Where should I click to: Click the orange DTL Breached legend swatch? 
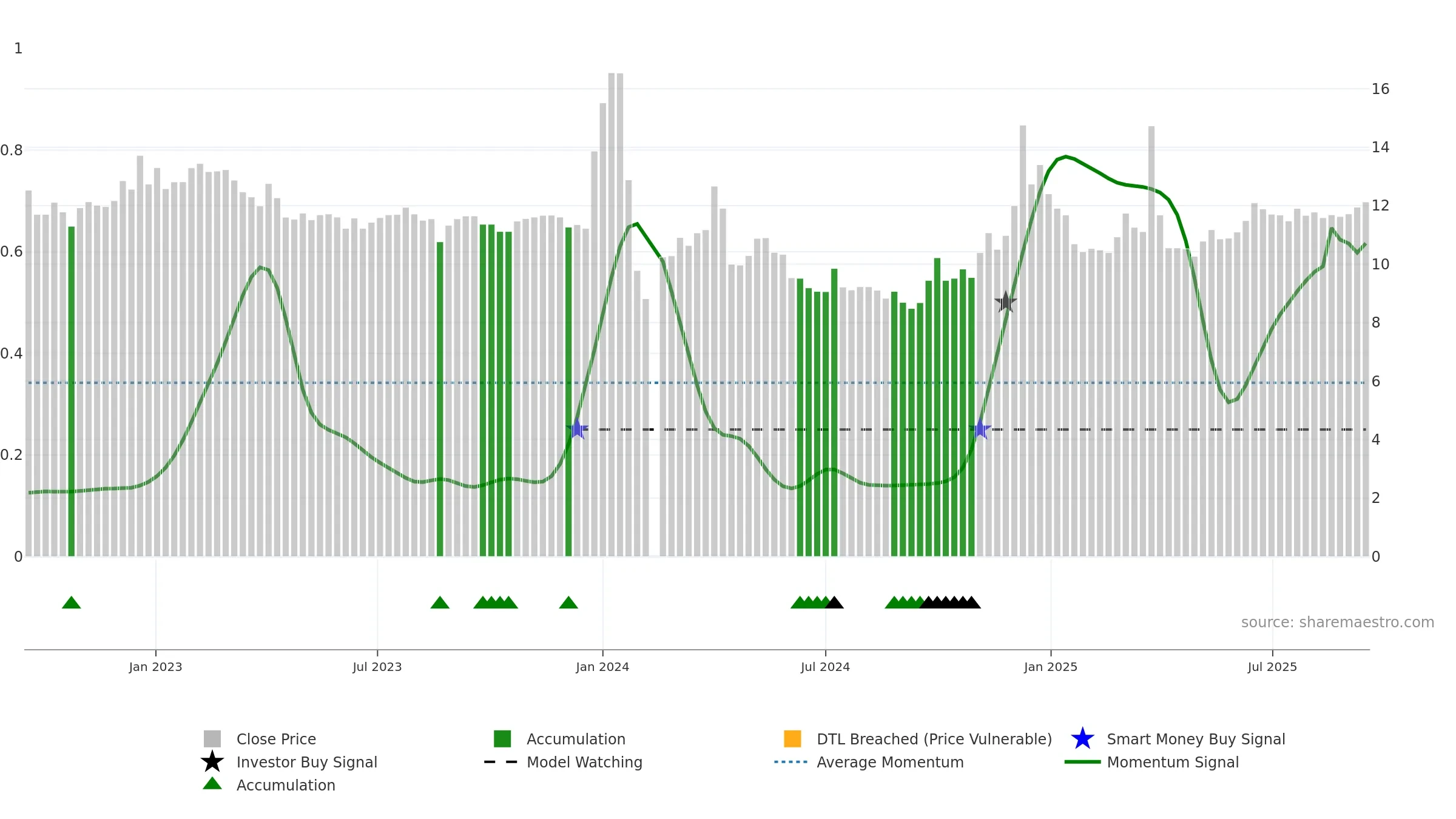(792, 739)
